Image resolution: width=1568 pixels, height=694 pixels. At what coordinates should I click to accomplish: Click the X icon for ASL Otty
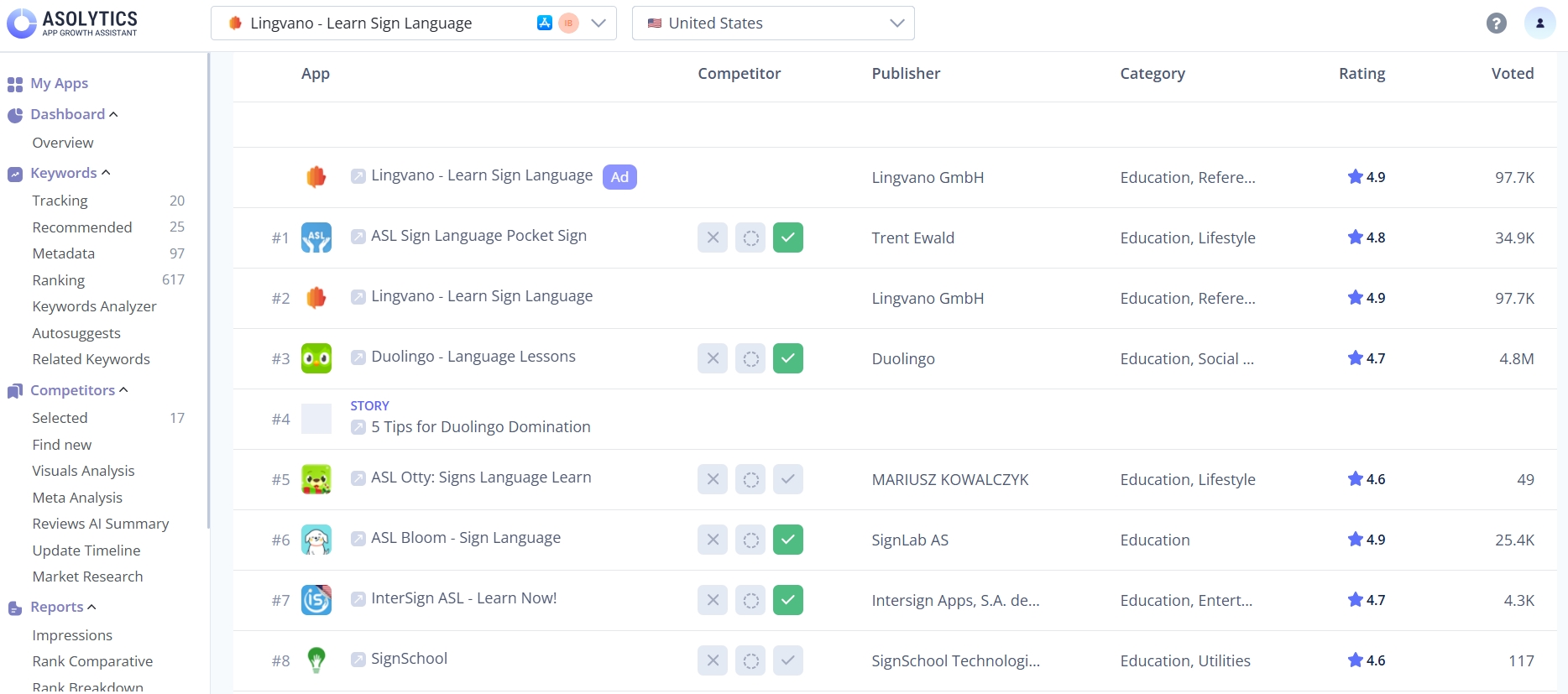[713, 479]
